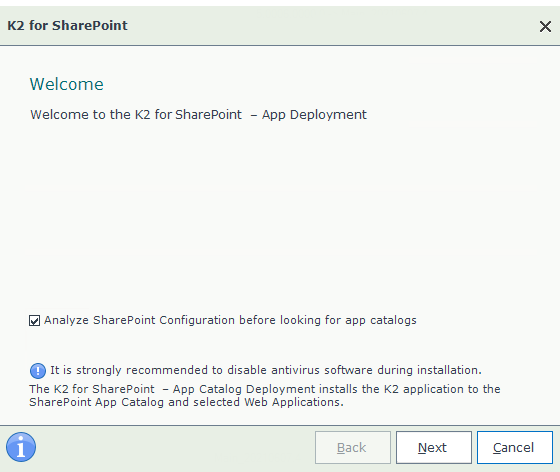The image size is (560, 472).
Task: Click the K2 for SharePoint title text
Action: pos(67,26)
